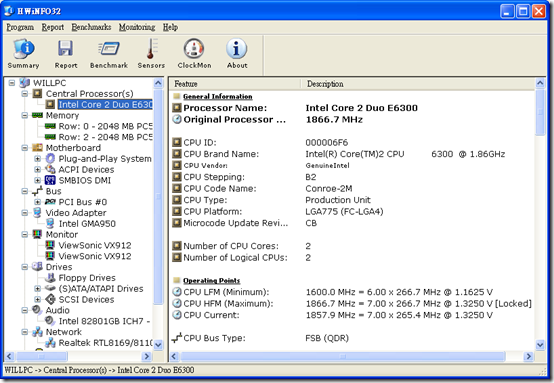
Task: Click the CPU LFM clock icon
Action: (x=177, y=292)
